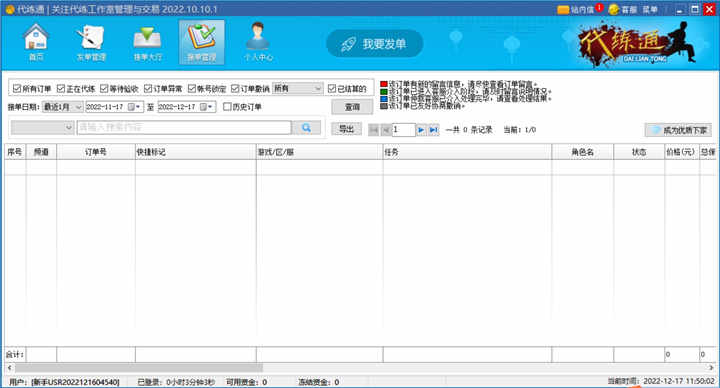Click the app icon in title bar
The width and height of the screenshot is (720, 388).
pyautogui.click(x=10, y=9)
